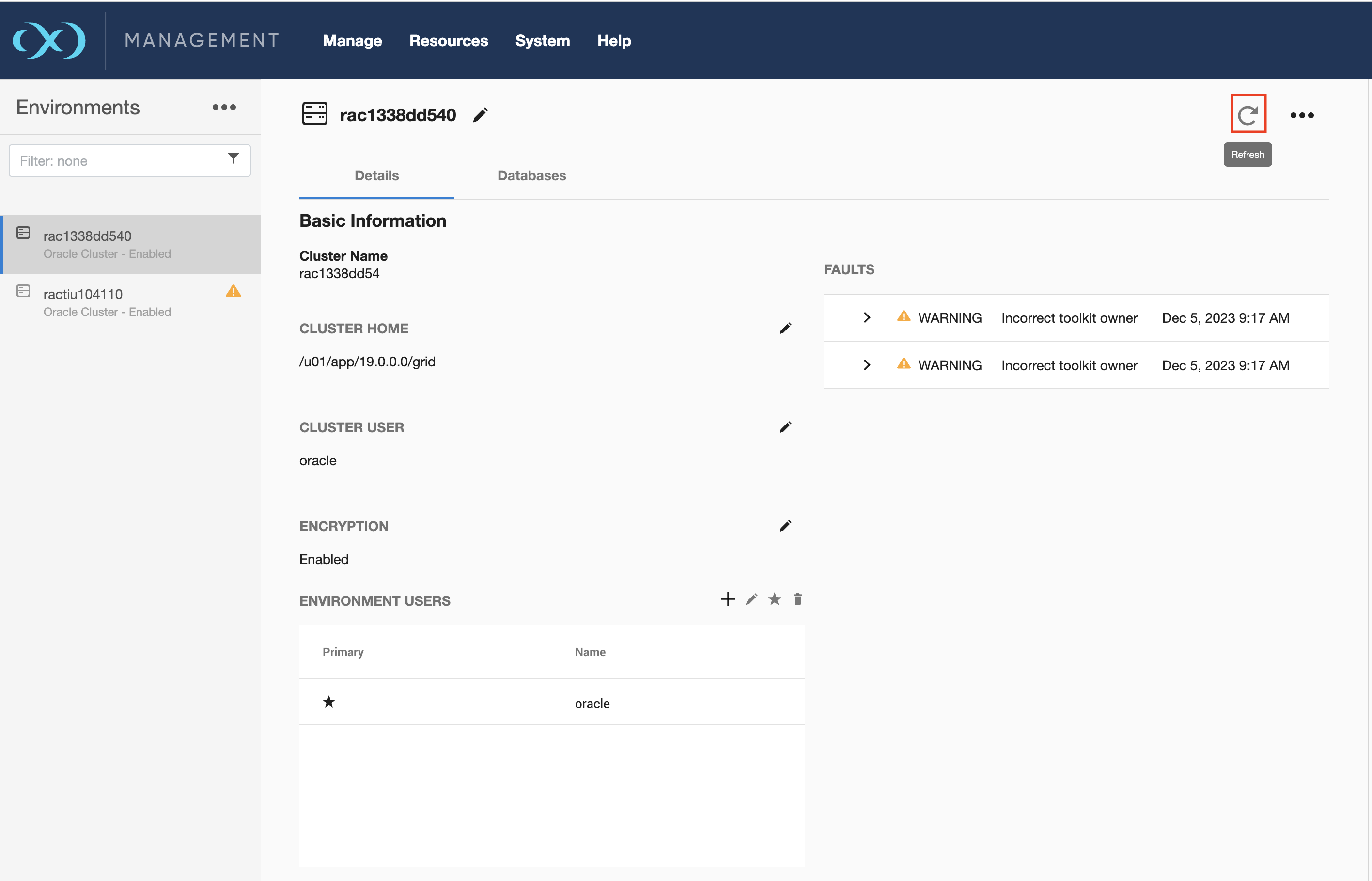Viewport: 1372px width, 881px height.
Task: Click the Filter: none input field
Action: click(114, 161)
